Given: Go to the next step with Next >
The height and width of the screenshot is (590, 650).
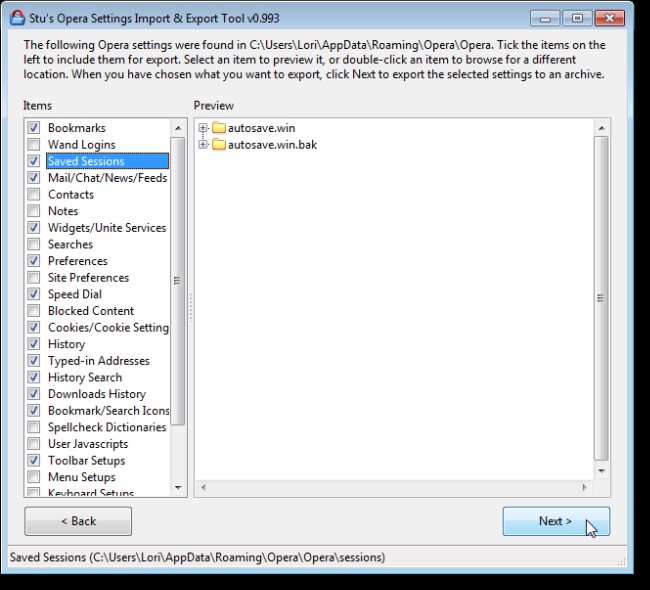Looking at the screenshot, I should [x=556, y=521].
